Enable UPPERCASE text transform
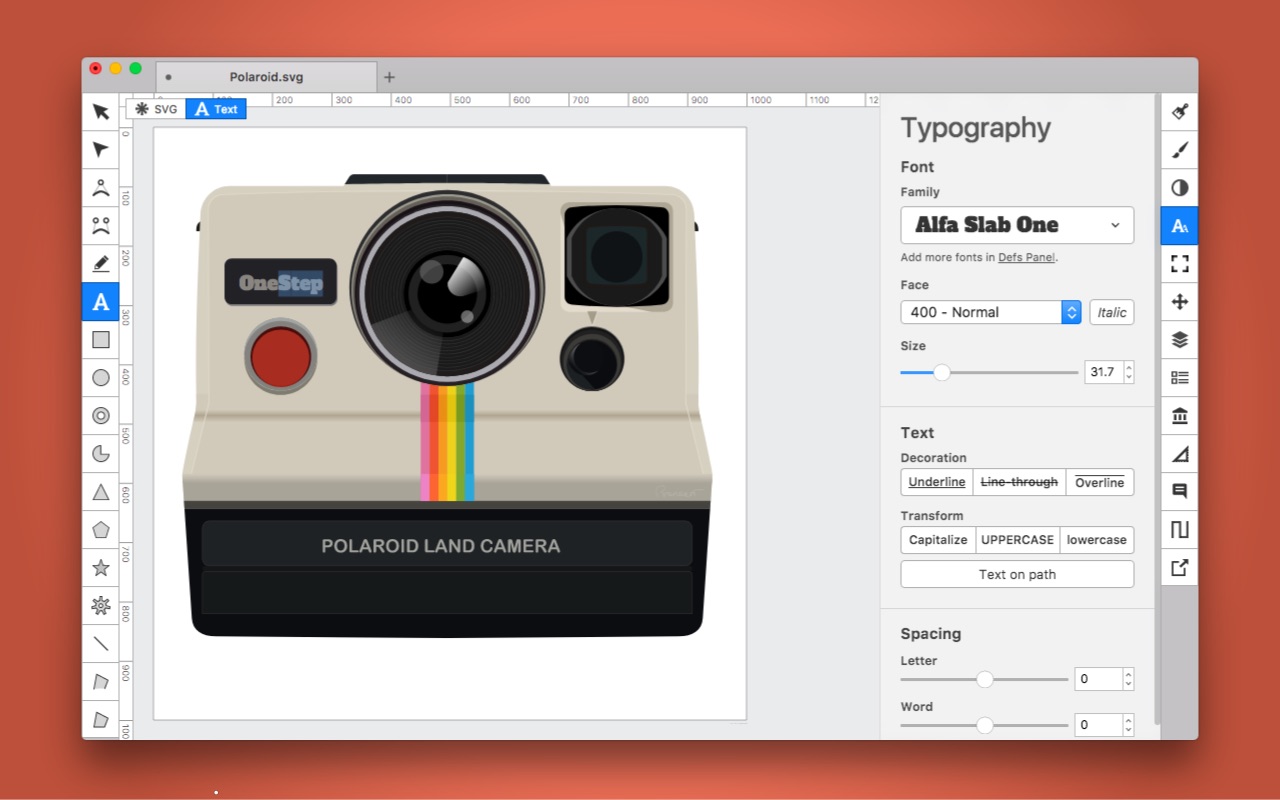The height and width of the screenshot is (800, 1280). click(1017, 539)
